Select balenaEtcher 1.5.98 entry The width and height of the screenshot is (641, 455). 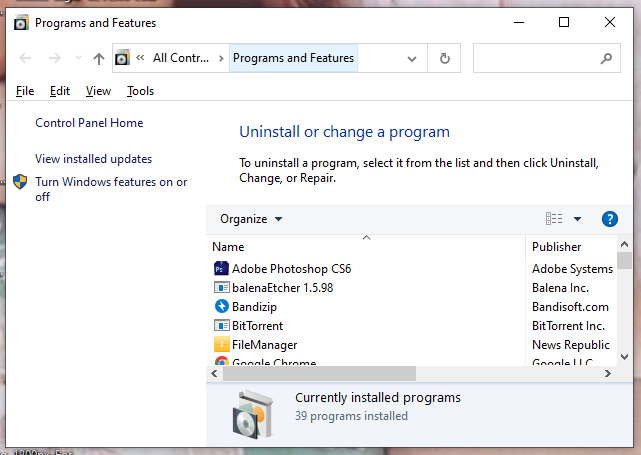coord(282,288)
